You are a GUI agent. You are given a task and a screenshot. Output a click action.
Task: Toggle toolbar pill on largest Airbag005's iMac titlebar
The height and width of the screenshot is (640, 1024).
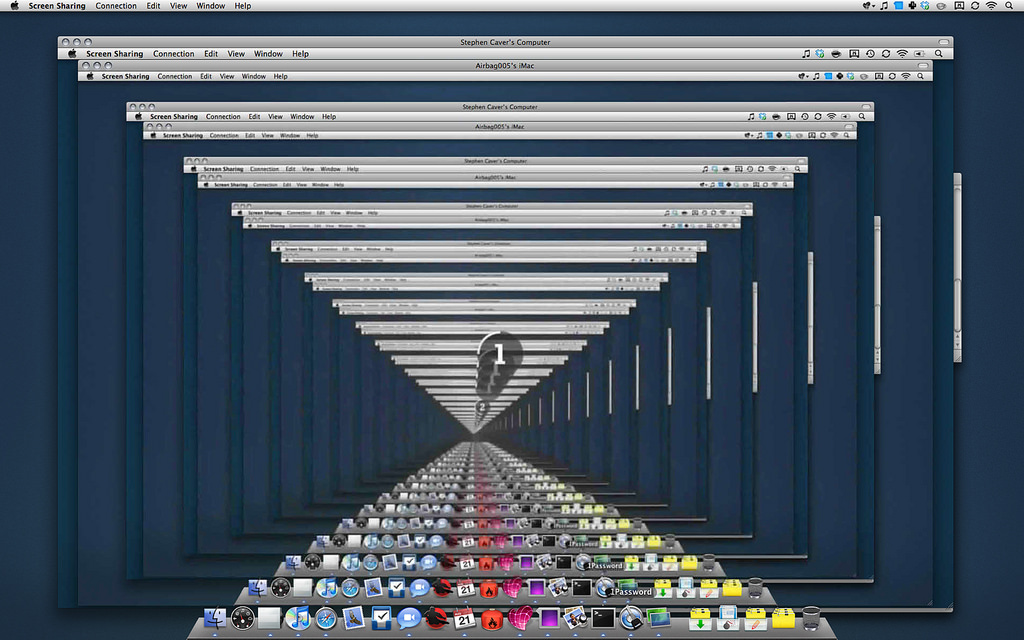(923, 65)
